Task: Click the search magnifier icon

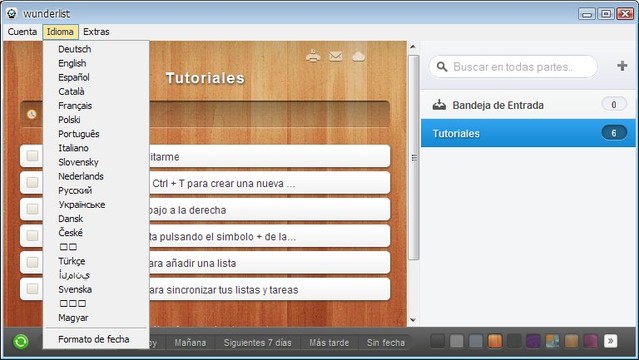Action: (442, 66)
